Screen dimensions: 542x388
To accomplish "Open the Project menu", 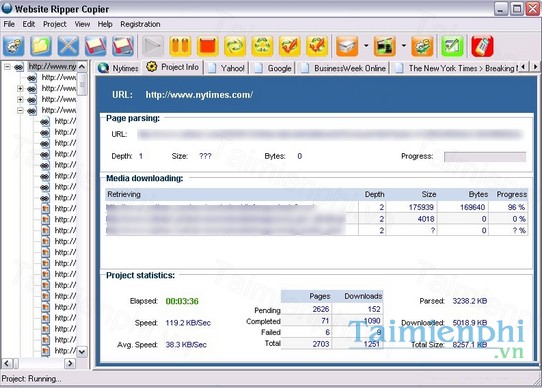I will click(x=55, y=24).
